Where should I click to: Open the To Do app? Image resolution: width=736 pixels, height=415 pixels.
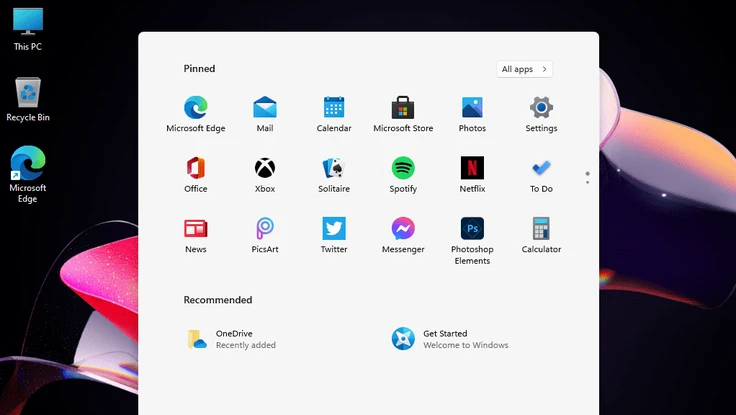(541, 175)
